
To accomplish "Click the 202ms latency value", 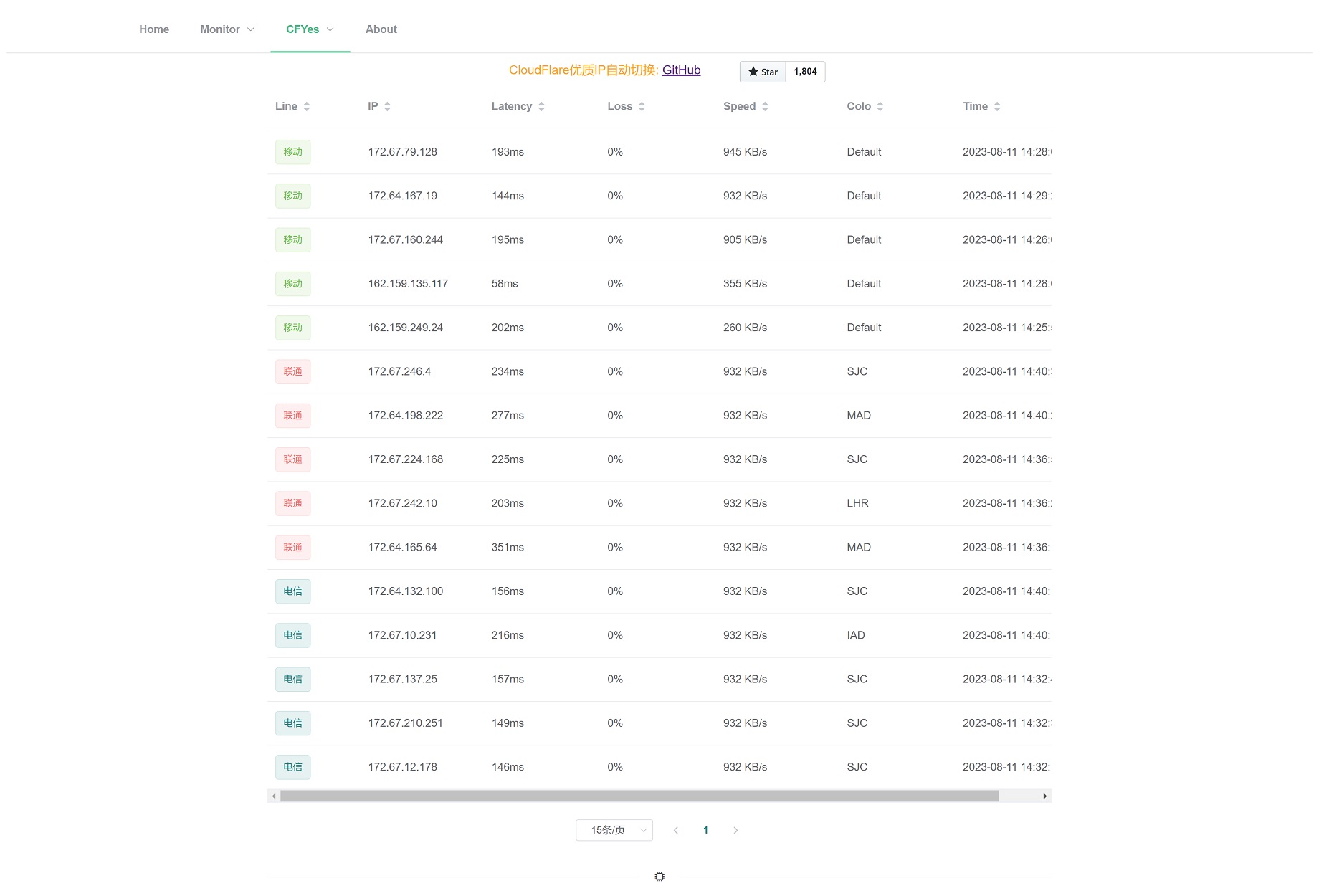I will (508, 328).
